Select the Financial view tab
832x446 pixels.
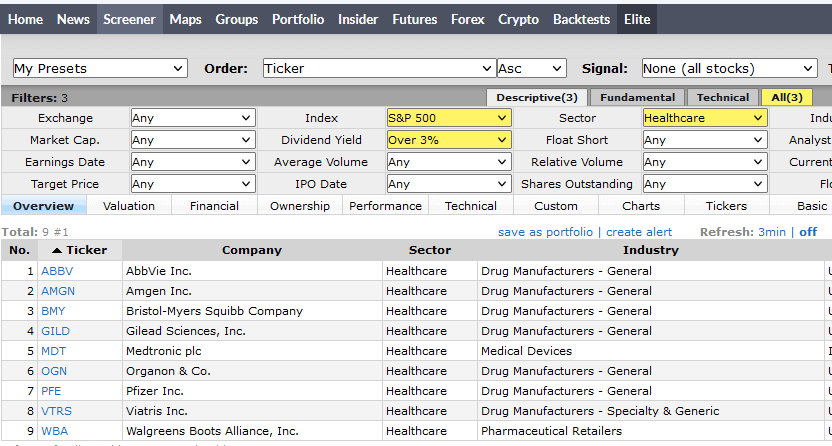[214, 206]
